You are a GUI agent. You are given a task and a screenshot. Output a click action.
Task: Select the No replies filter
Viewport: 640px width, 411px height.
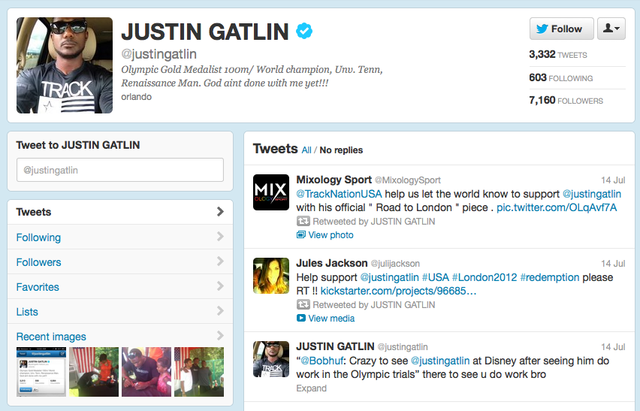click(341, 150)
